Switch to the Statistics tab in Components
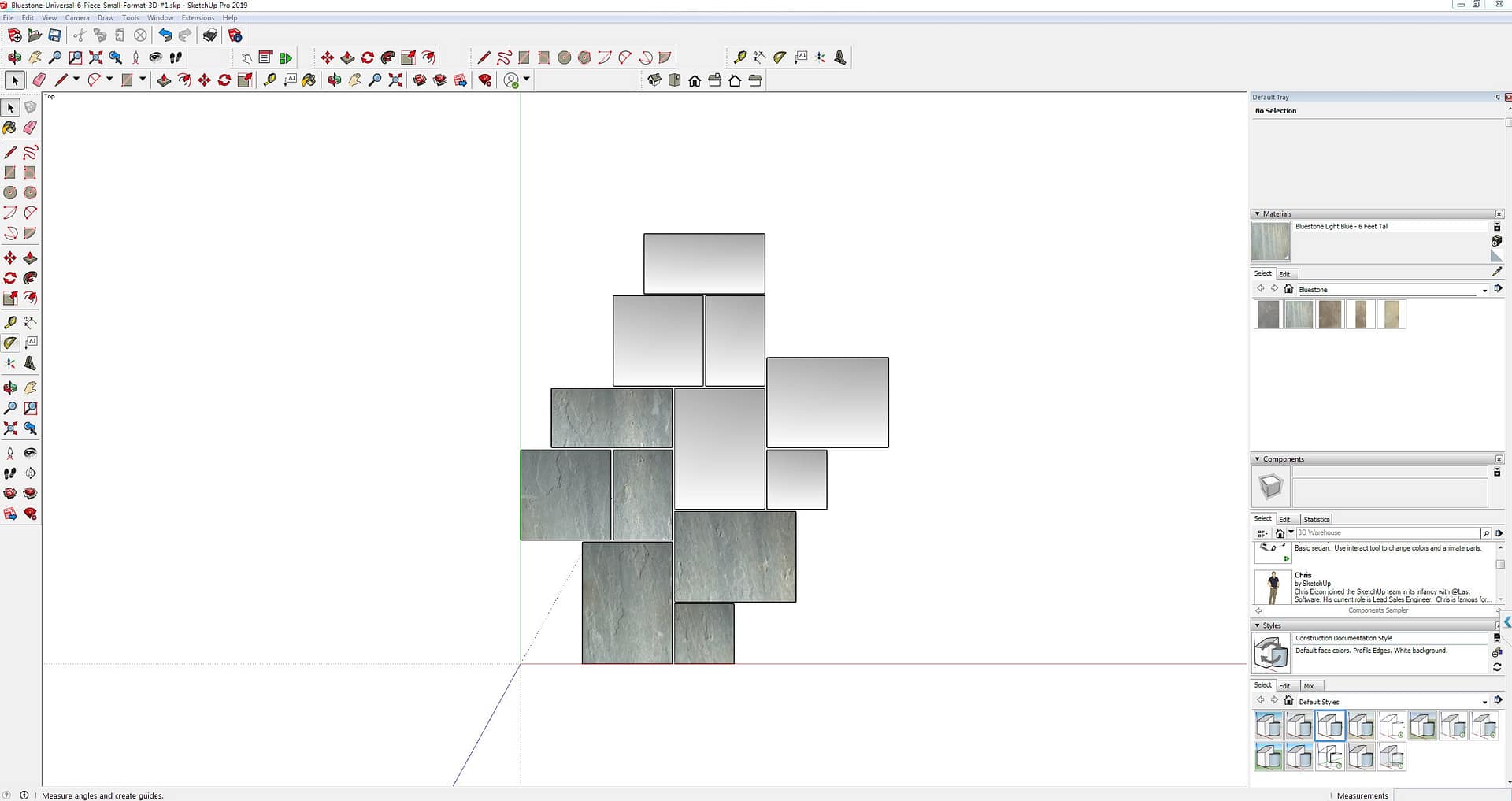Screen dimensions: 1512x801 coord(1316,519)
